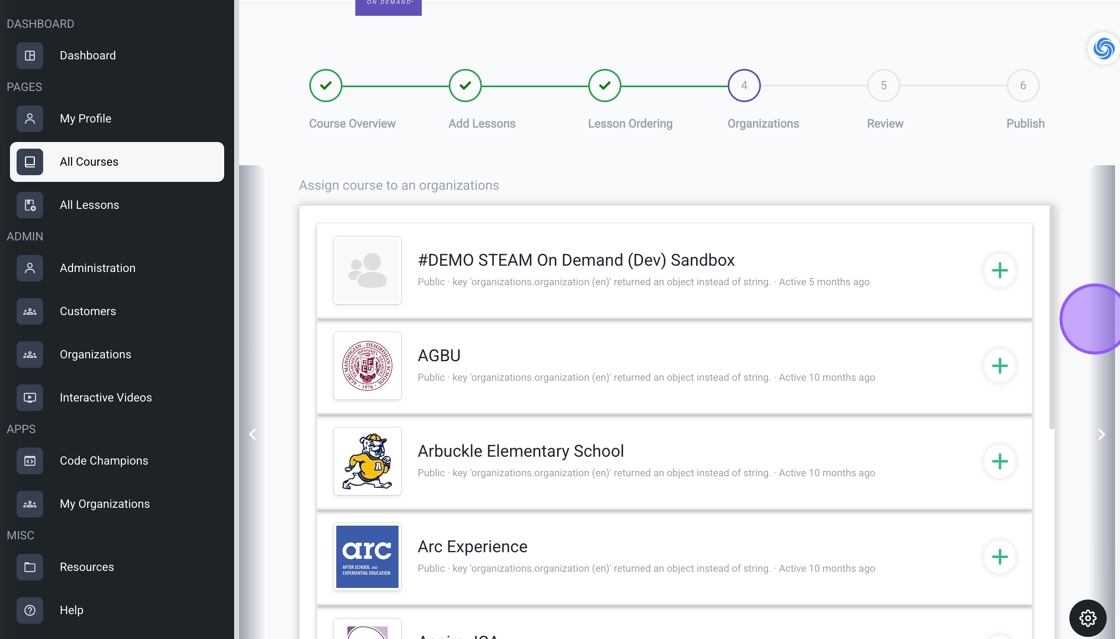Open the All Lessons icon in sidebar

(30, 205)
